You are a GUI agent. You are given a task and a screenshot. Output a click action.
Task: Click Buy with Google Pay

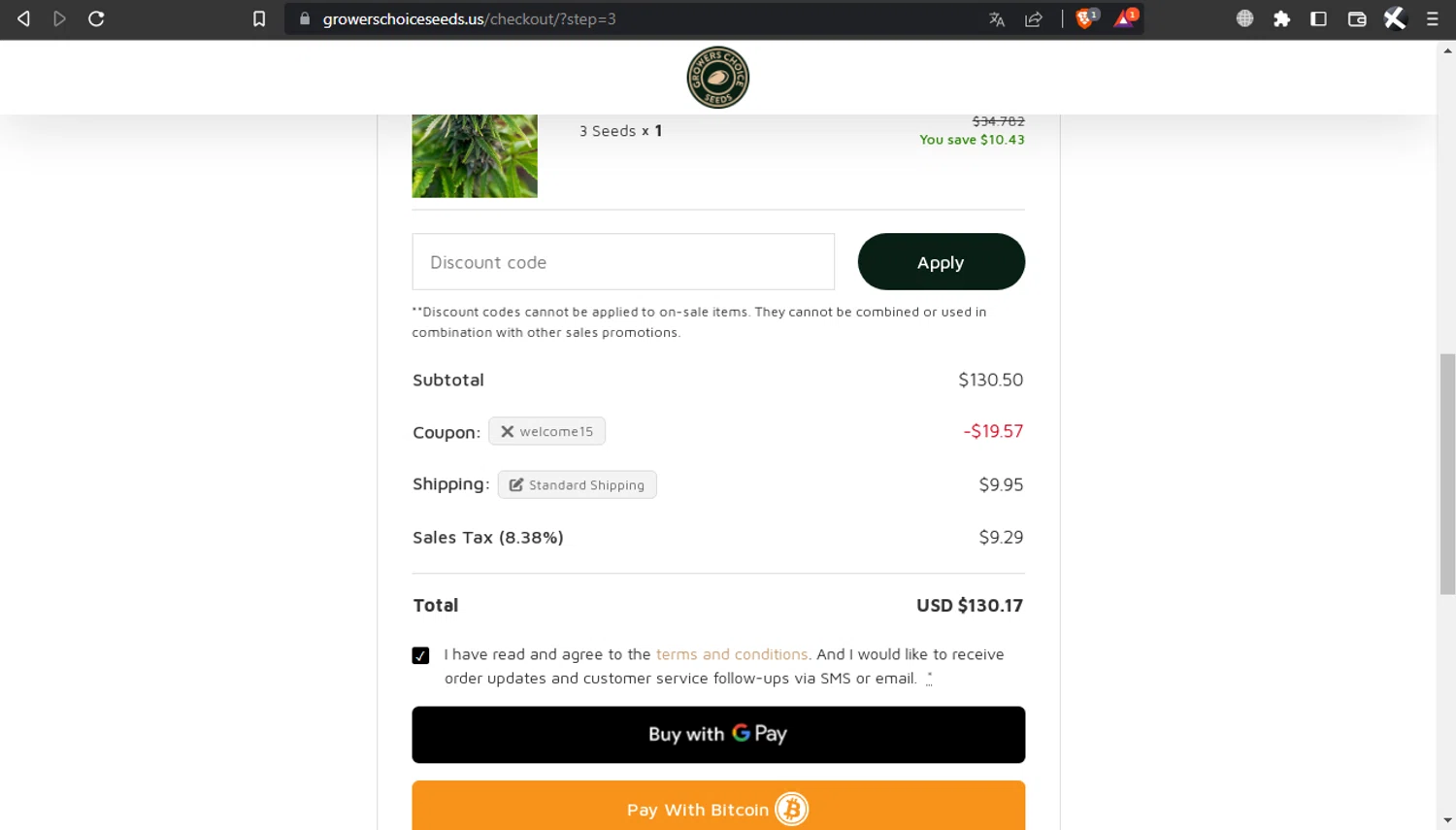(718, 735)
